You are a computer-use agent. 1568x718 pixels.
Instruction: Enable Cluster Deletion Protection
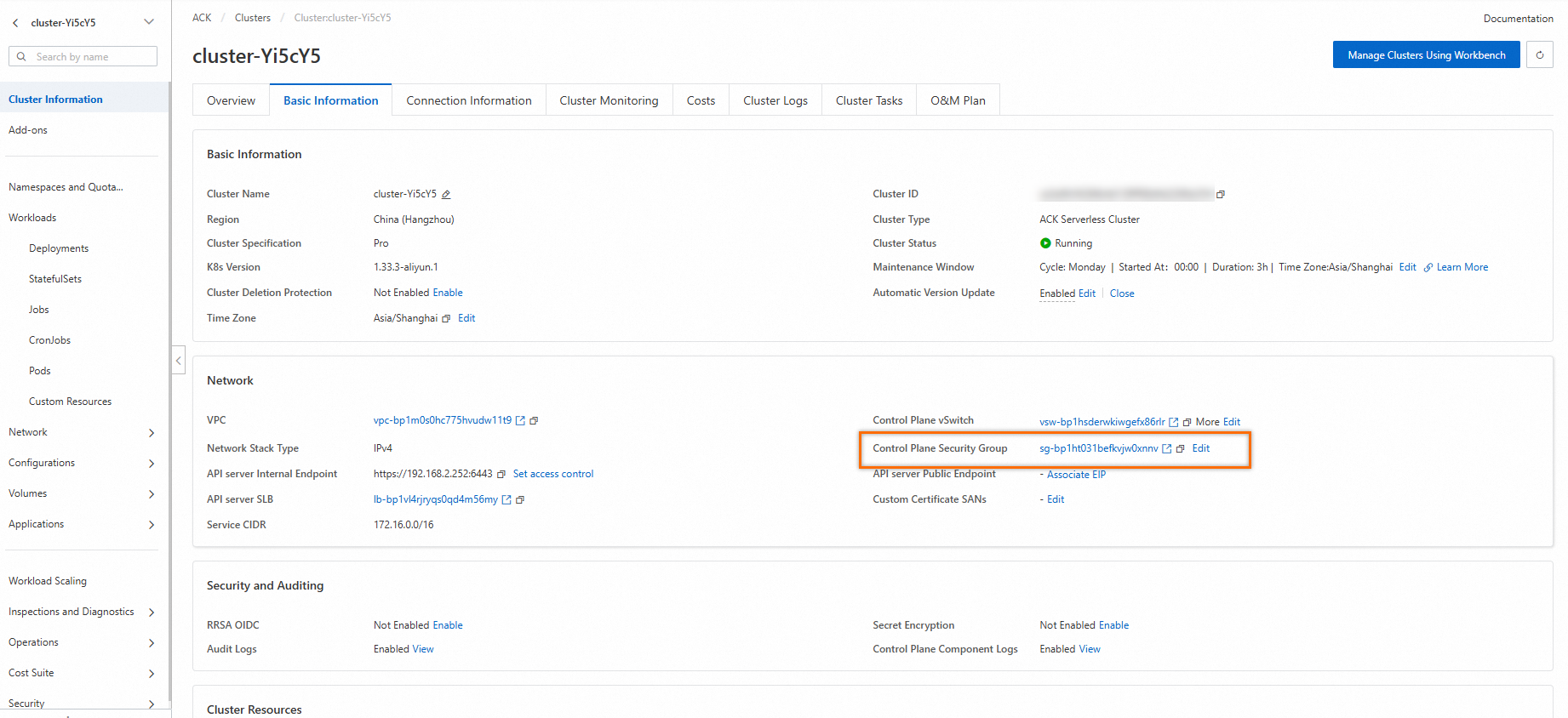[448, 293]
